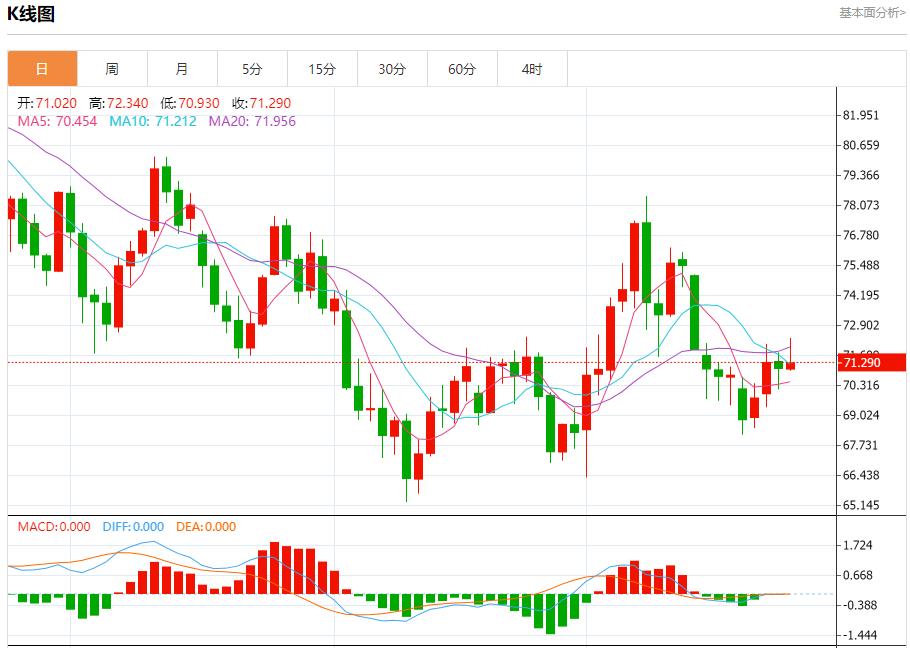Click the MACD value label
The height and width of the screenshot is (648, 910).
(x=53, y=527)
